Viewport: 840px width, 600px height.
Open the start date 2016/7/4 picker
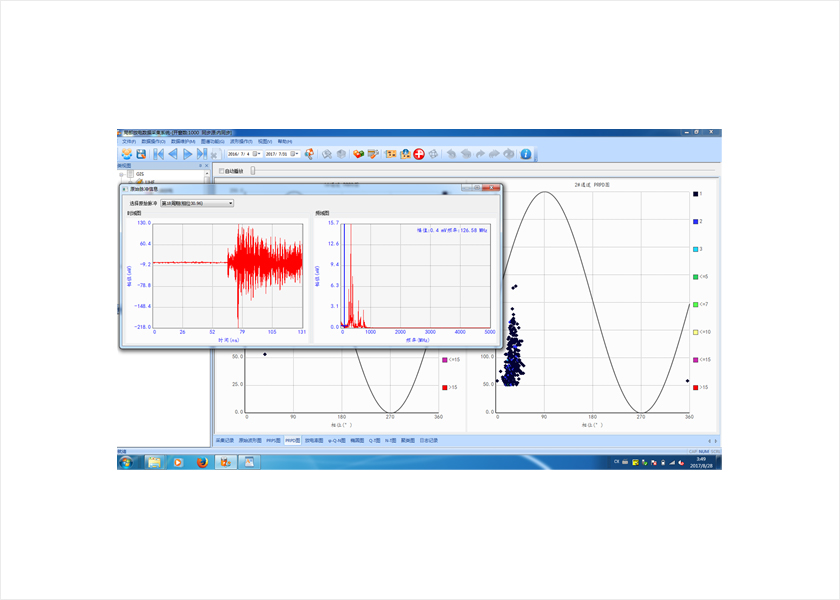click(256, 154)
